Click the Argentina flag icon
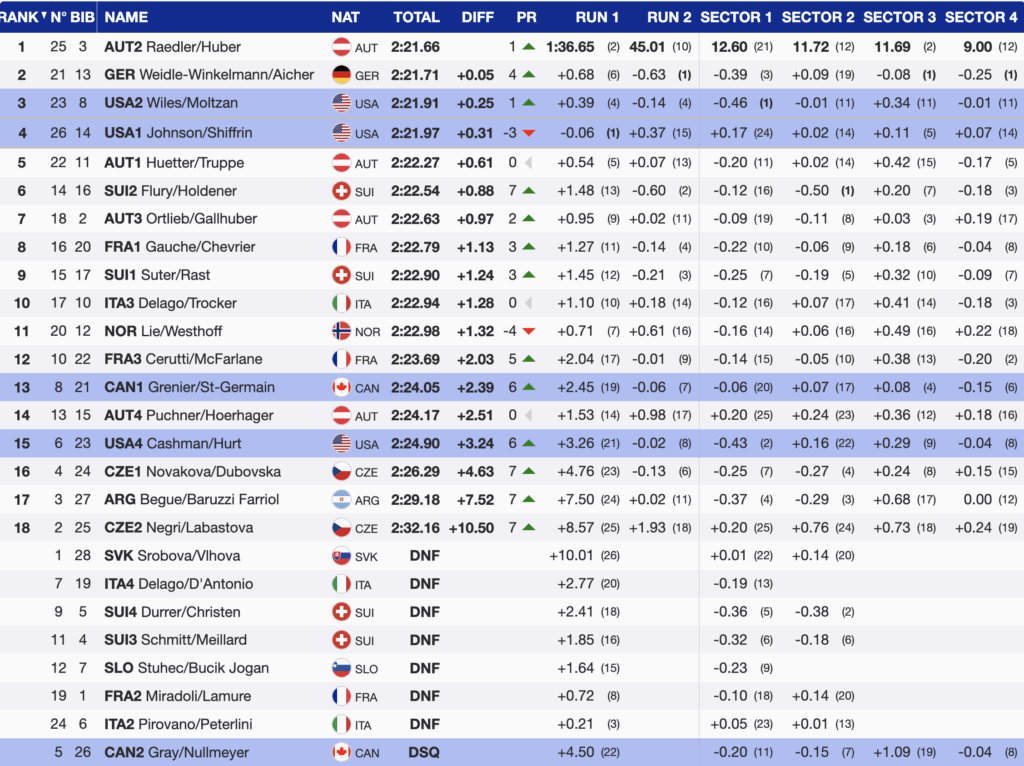The width and height of the screenshot is (1024, 766). point(341,500)
